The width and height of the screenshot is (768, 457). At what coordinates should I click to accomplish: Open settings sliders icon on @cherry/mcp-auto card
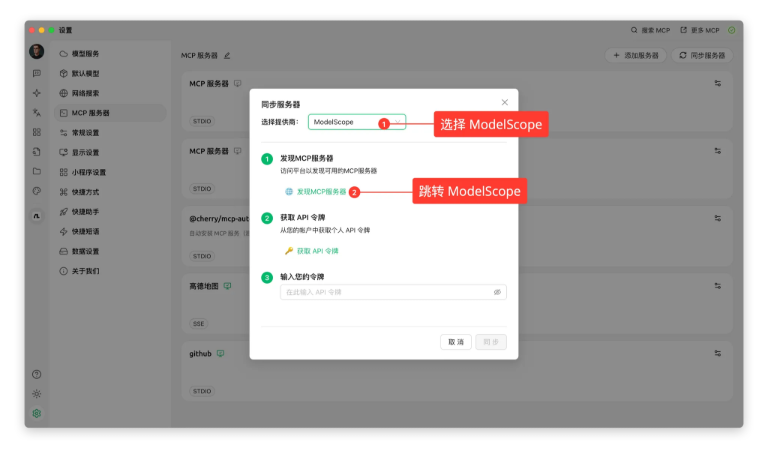tap(718, 218)
